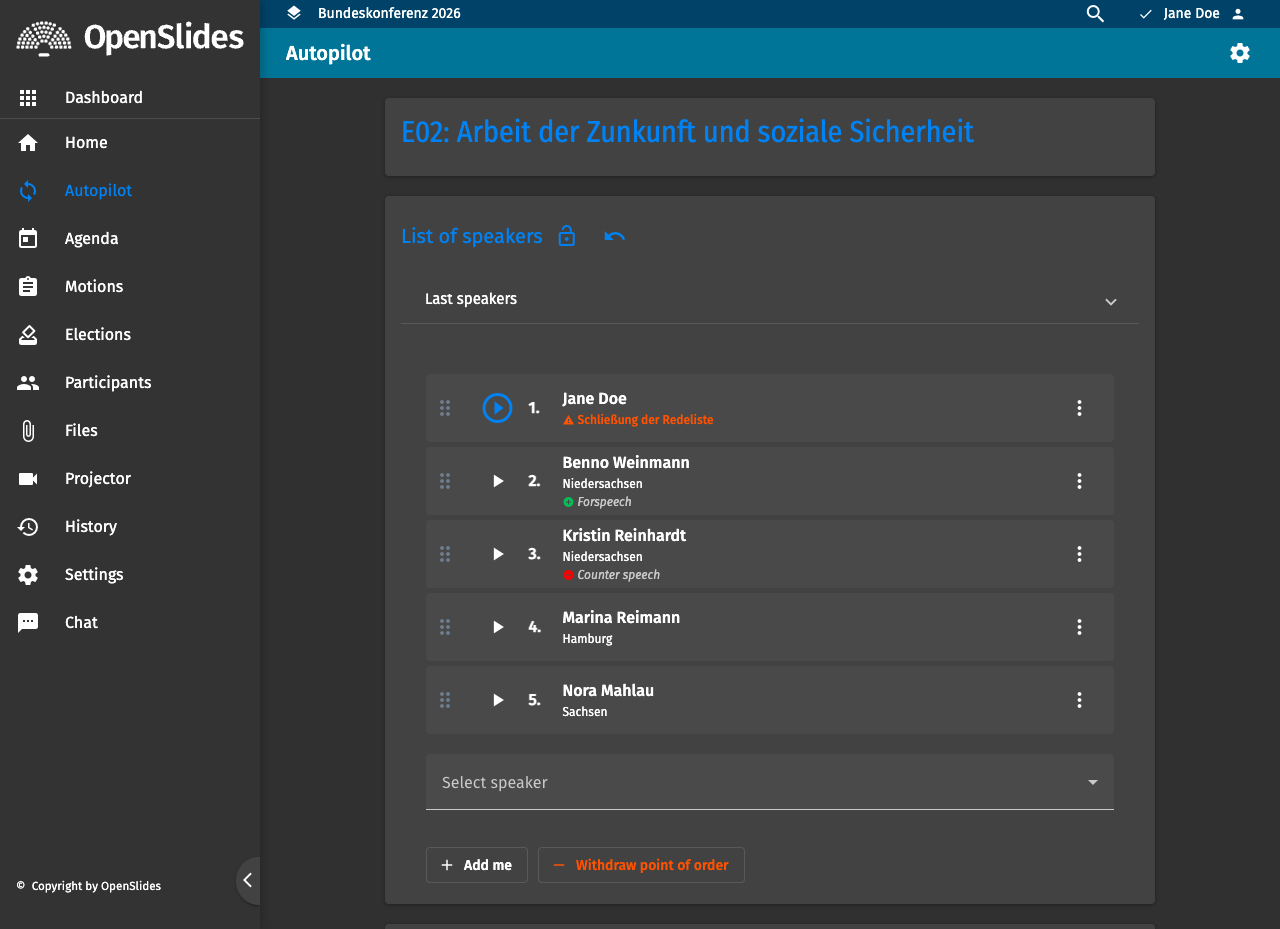View the History page

point(130,527)
